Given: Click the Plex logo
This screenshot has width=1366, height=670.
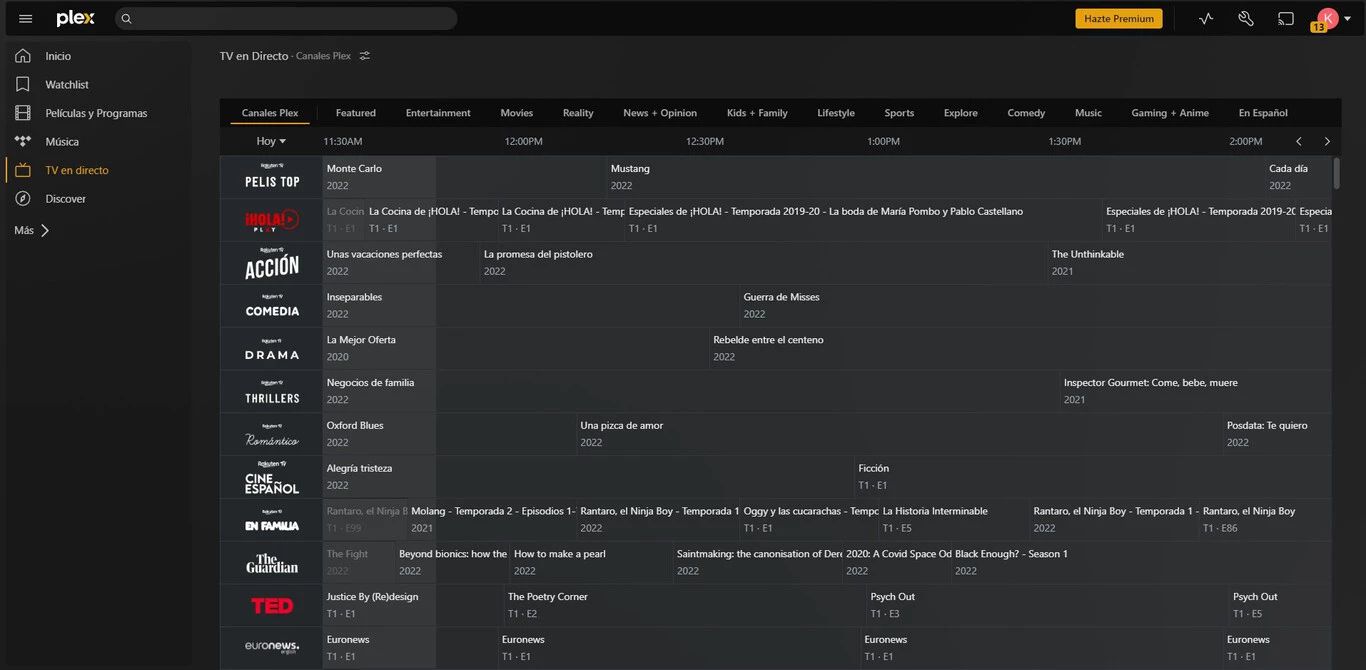Looking at the screenshot, I should [x=76, y=19].
